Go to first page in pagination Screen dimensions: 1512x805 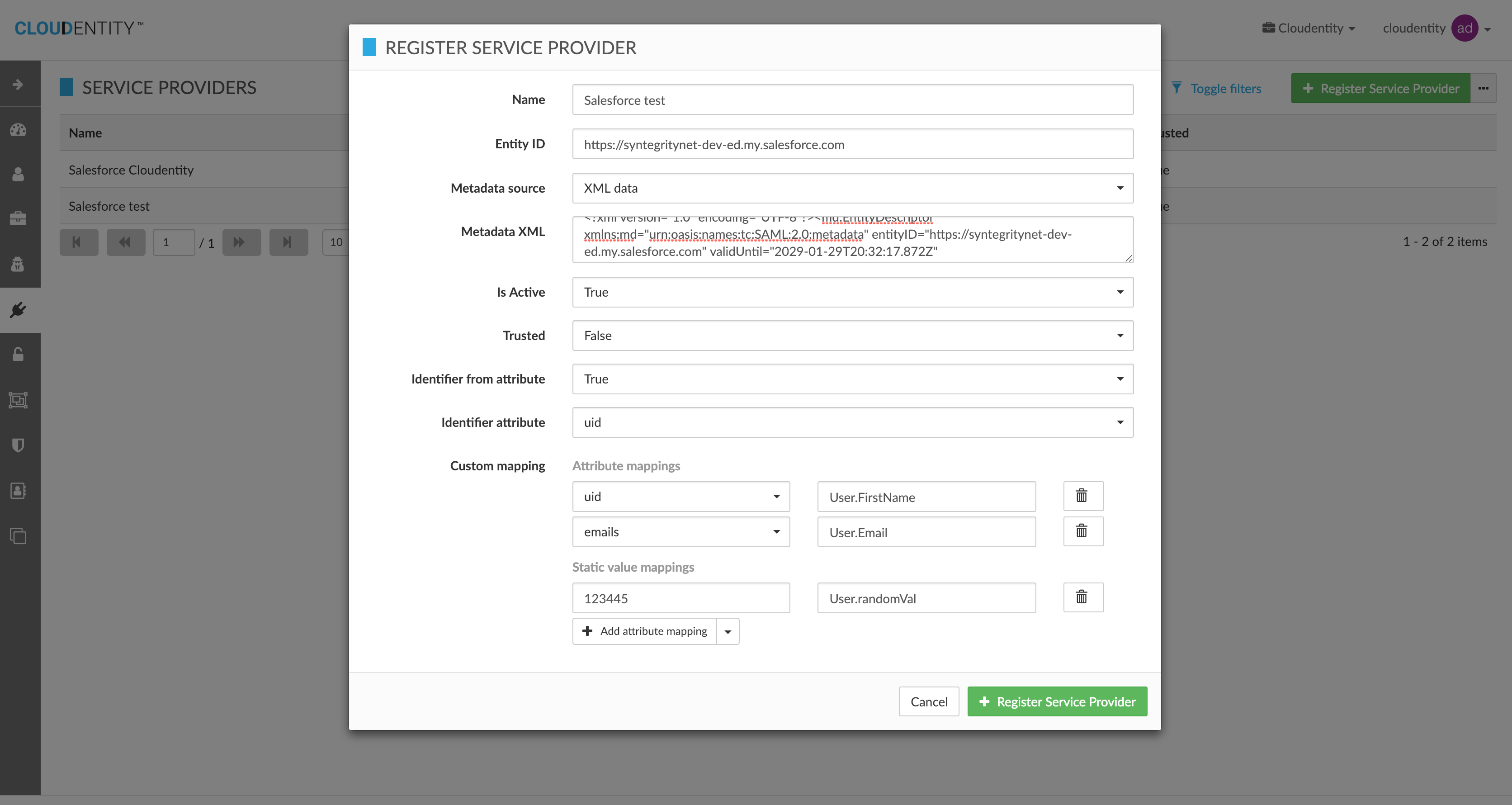point(79,242)
